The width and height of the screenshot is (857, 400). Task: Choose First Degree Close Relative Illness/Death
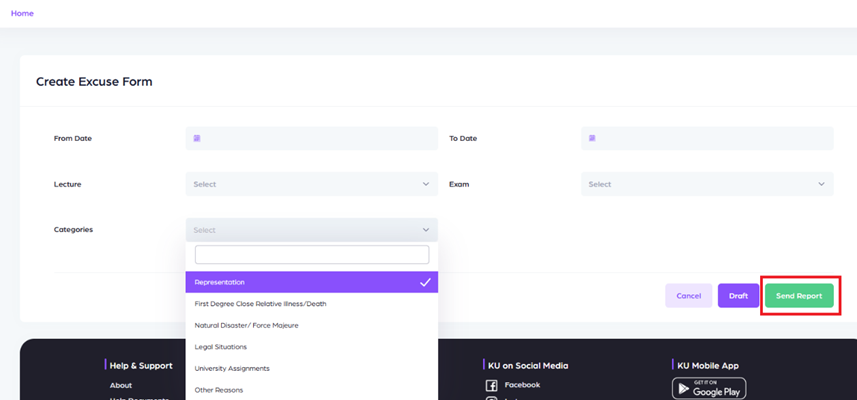pyautogui.click(x=261, y=303)
